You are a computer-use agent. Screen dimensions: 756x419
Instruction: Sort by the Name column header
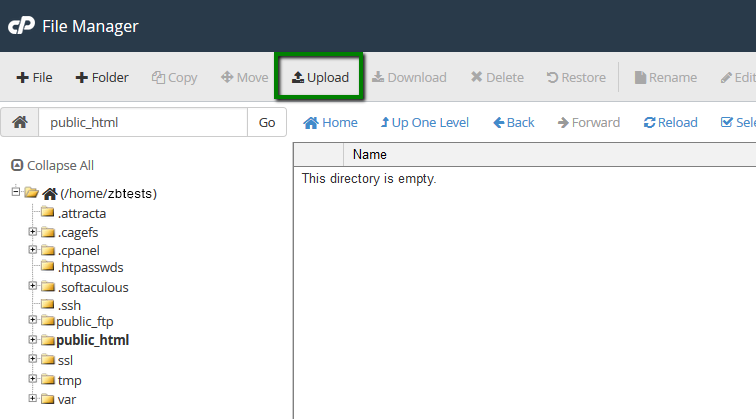tap(370, 155)
